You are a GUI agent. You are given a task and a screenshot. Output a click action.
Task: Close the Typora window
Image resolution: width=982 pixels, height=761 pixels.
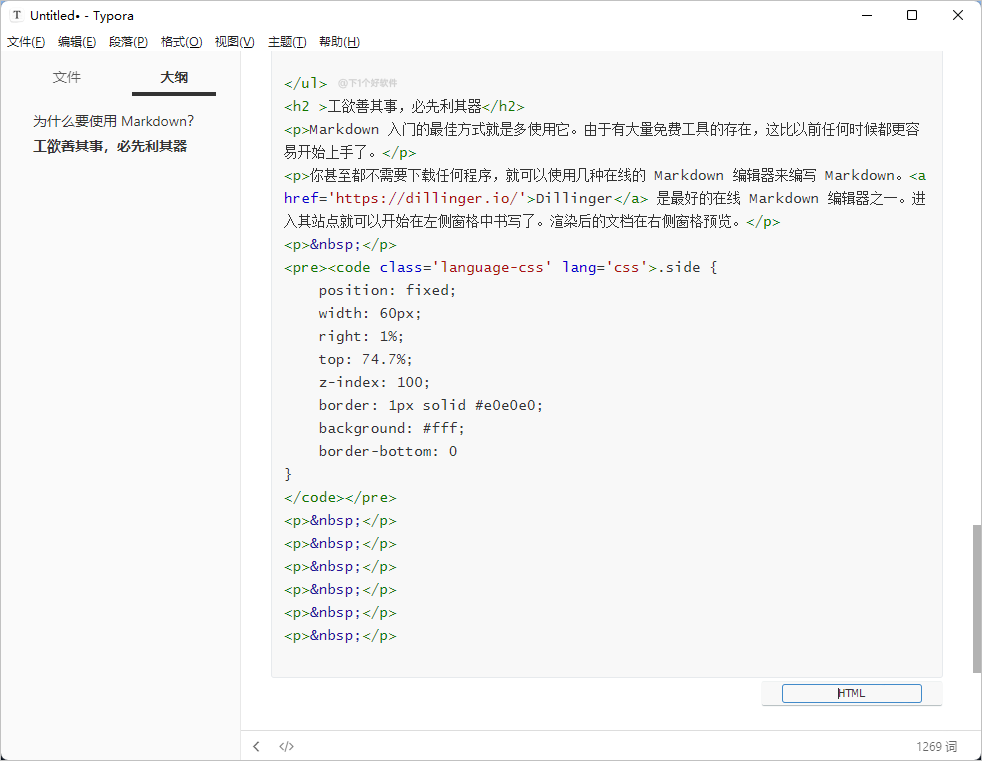[958, 15]
